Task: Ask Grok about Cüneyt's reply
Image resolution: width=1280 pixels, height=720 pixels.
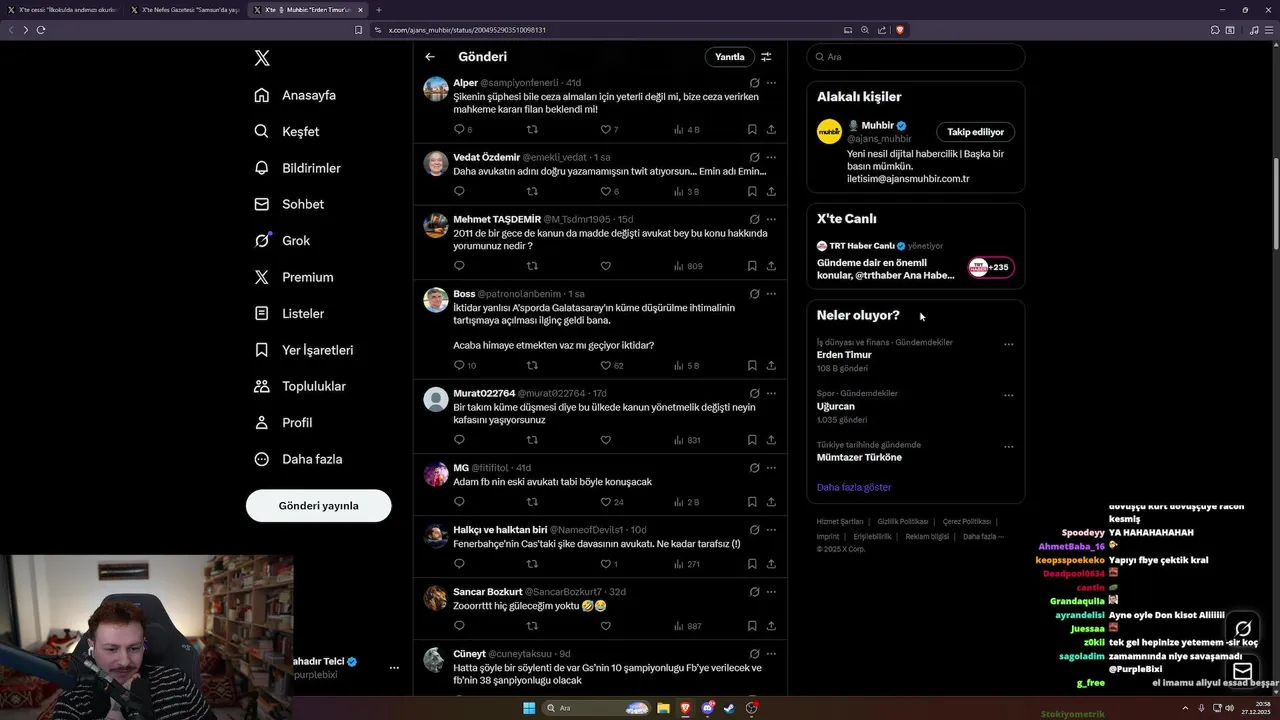Action: [x=754, y=654]
